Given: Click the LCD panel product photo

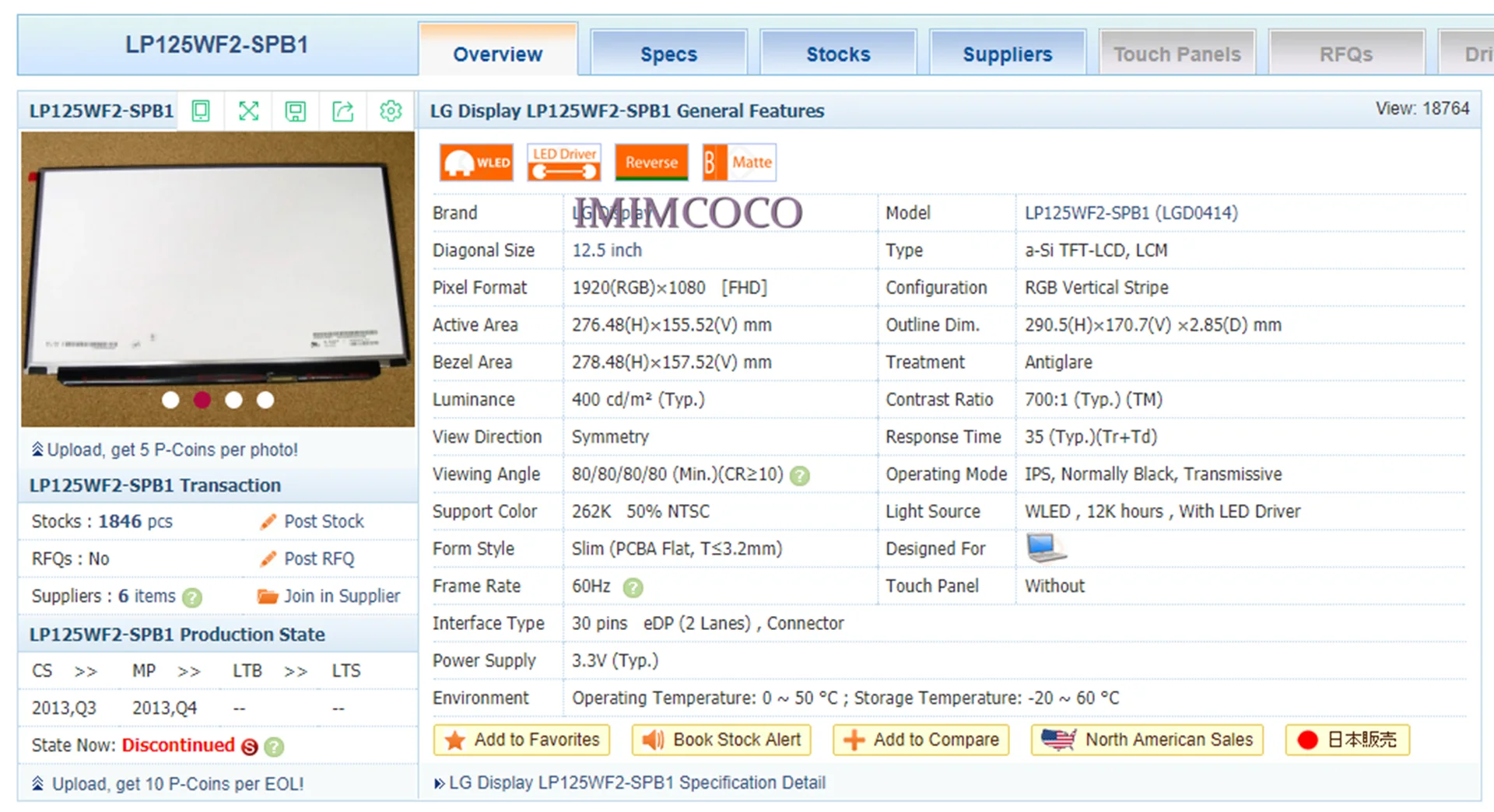Looking at the screenshot, I should 218,279.
